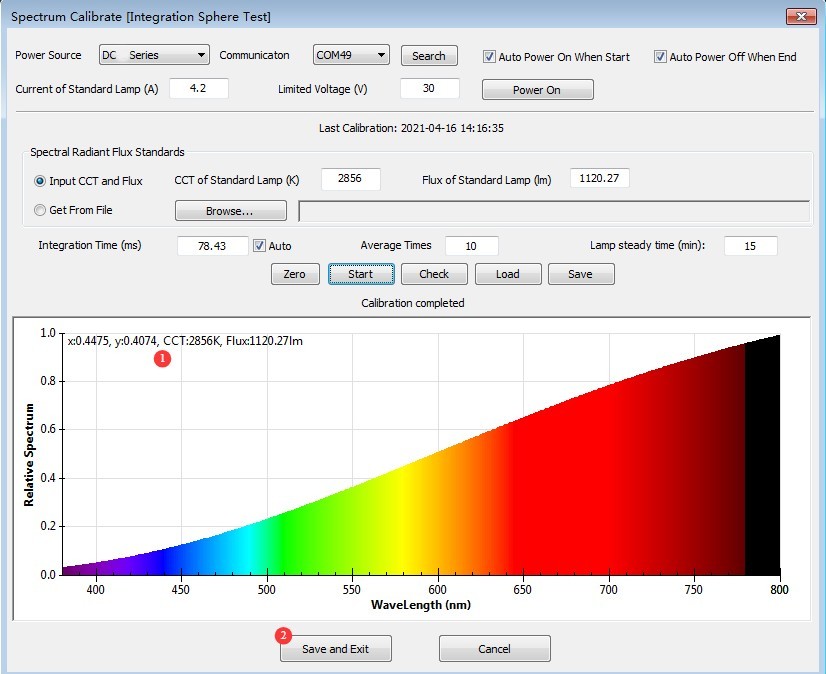The image size is (826, 674).
Task: Click the Cancel button
Action: pyautogui.click(x=495, y=649)
